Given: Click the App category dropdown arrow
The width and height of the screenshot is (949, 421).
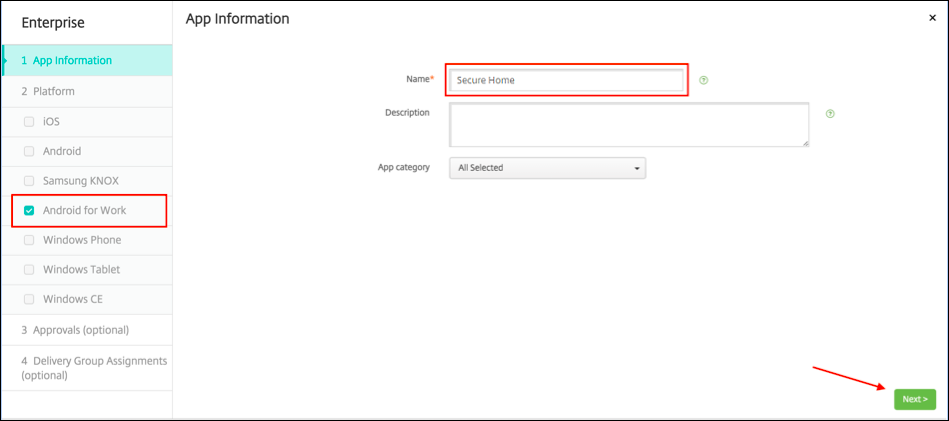Looking at the screenshot, I should [x=637, y=168].
